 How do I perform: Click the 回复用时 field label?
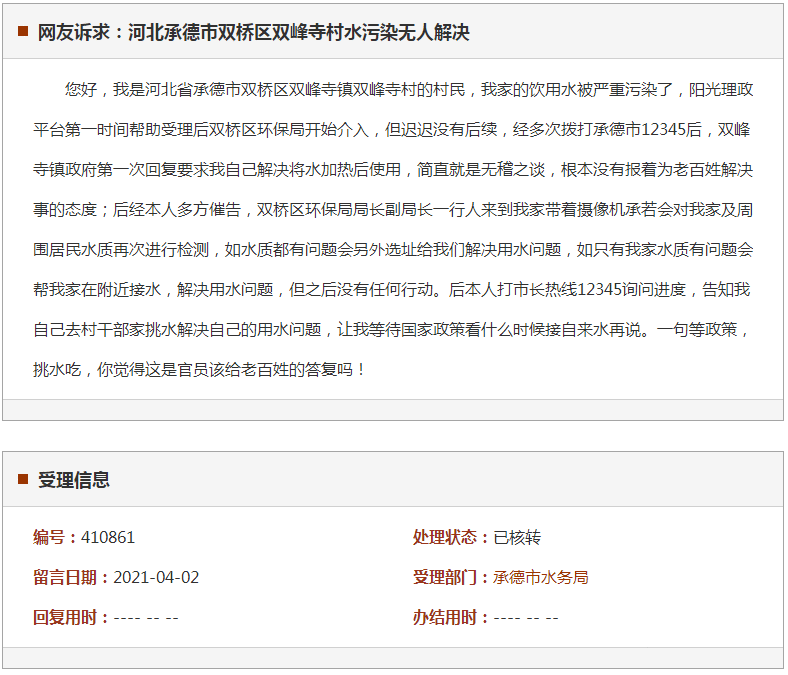[72, 617]
